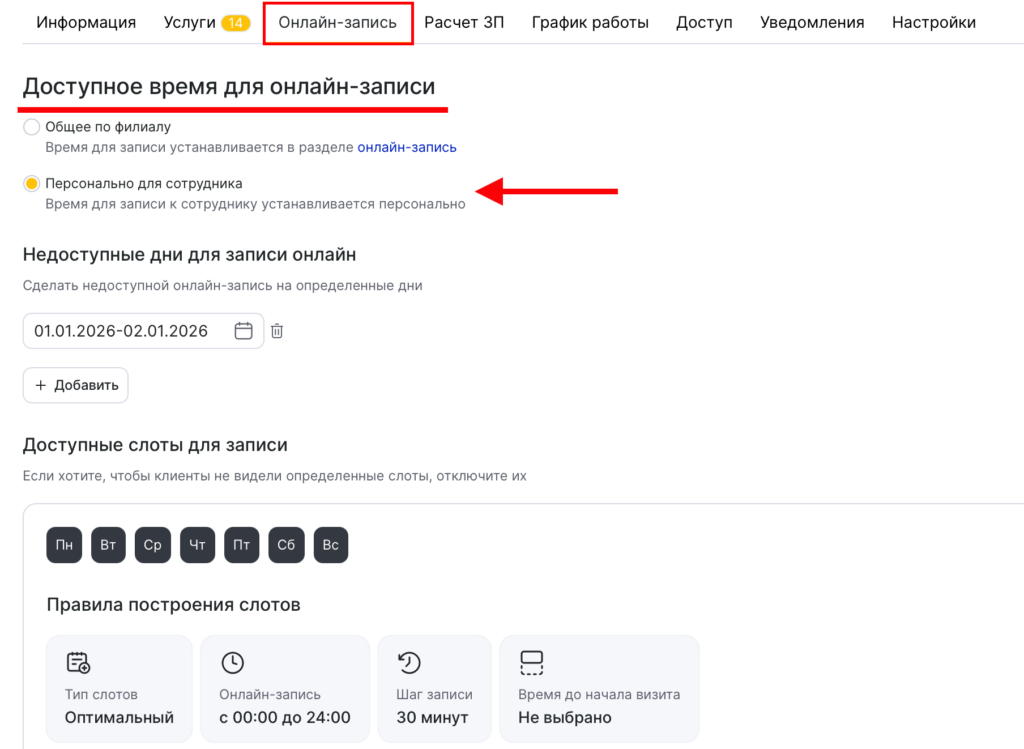Viewport: 1024px width, 749px height.
Task: Open 'Время до начала визита' setting
Action: 599,689
